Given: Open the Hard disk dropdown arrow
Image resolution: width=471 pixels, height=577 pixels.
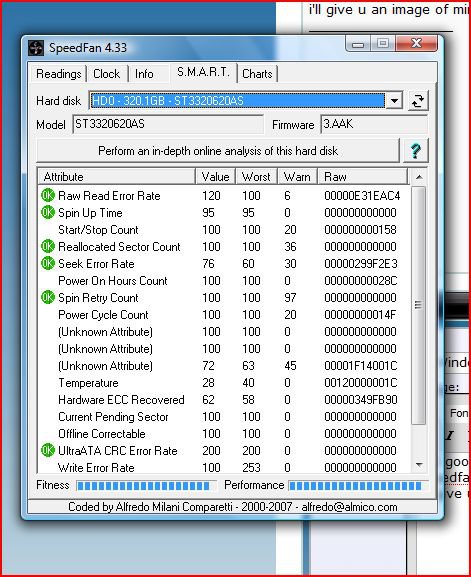Looking at the screenshot, I should pos(394,100).
